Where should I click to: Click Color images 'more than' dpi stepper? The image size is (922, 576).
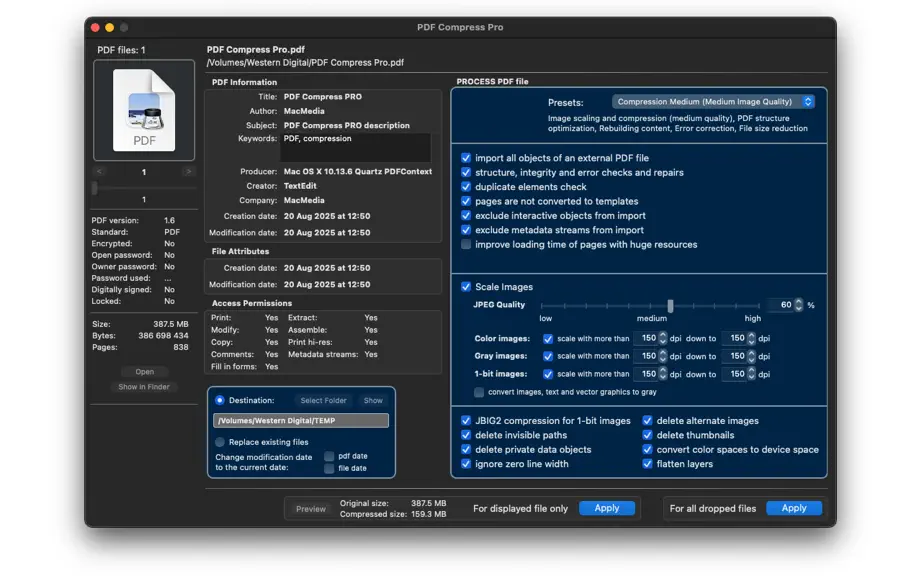click(x=663, y=339)
